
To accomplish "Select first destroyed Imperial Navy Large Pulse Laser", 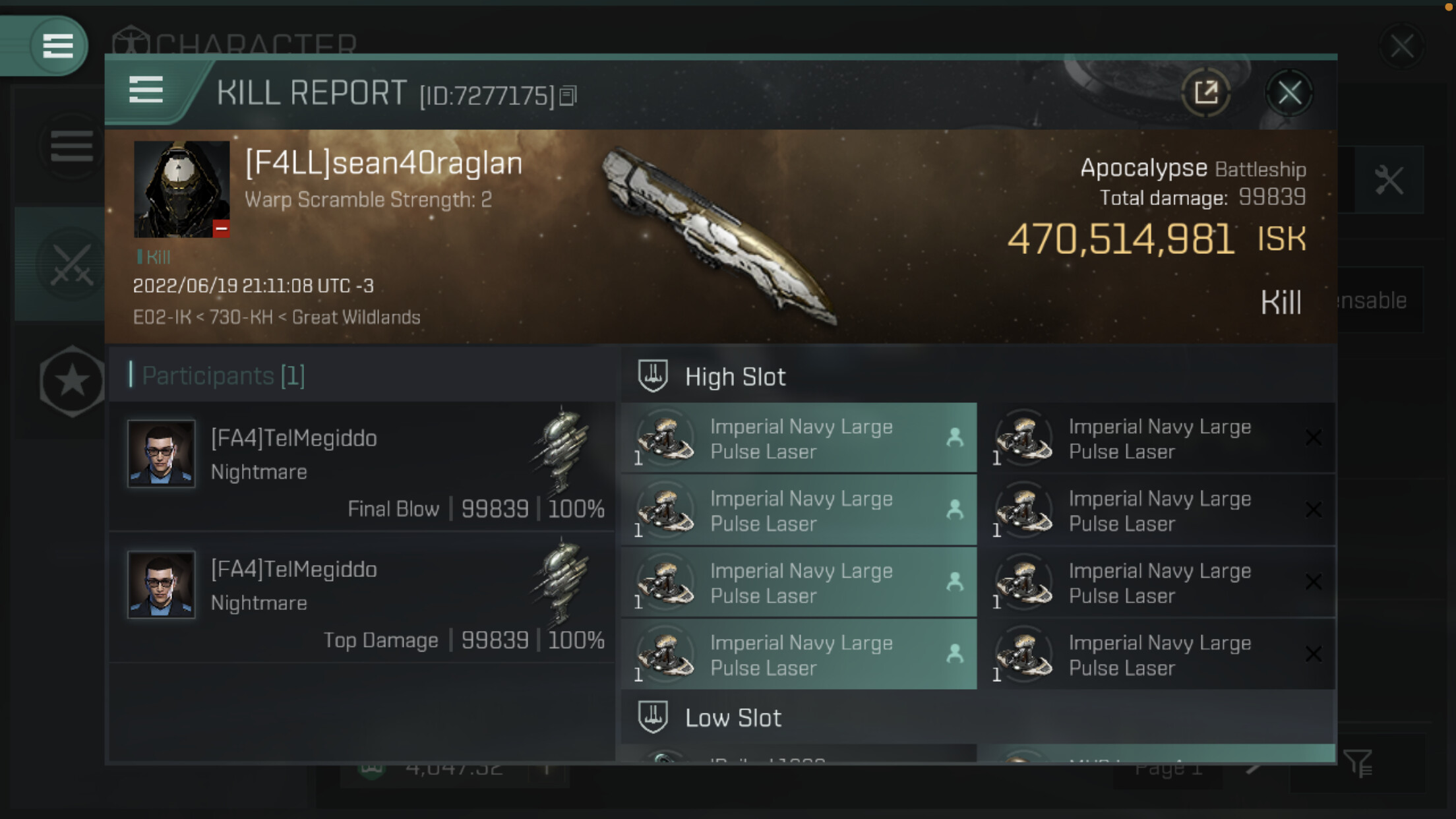I will [x=1157, y=438].
